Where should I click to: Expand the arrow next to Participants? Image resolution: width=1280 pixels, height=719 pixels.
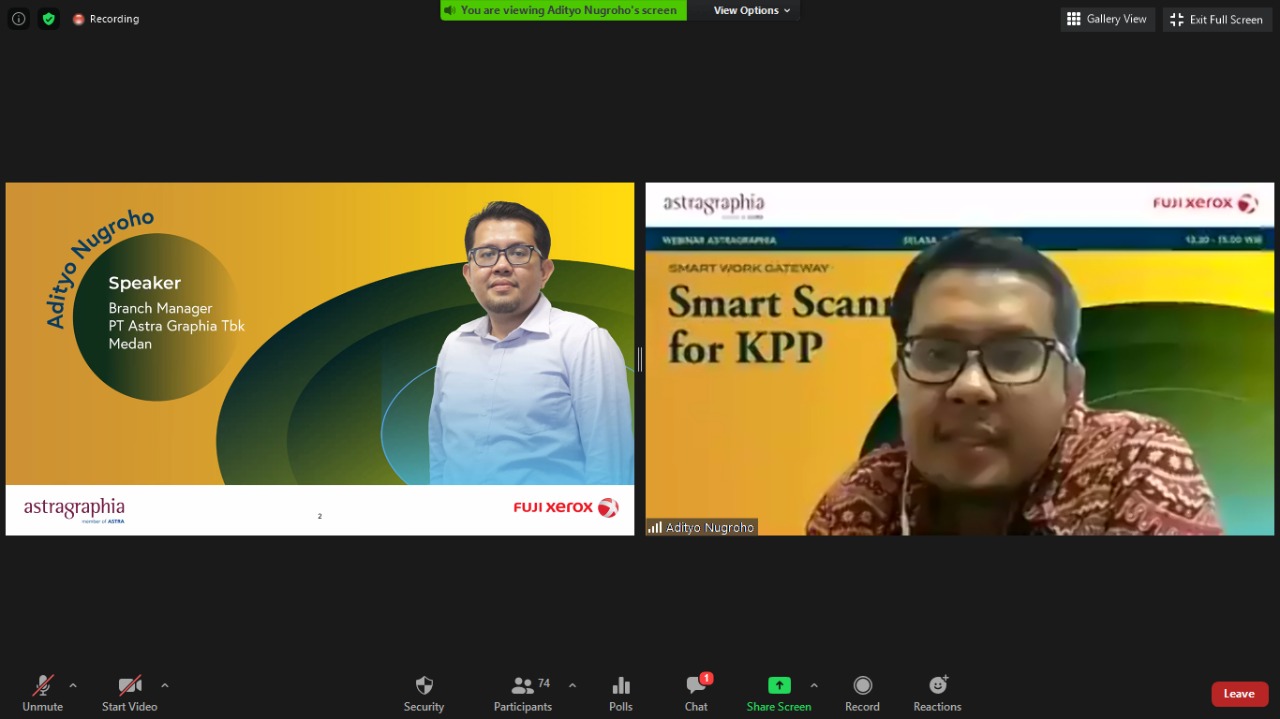[x=572, y=686]
